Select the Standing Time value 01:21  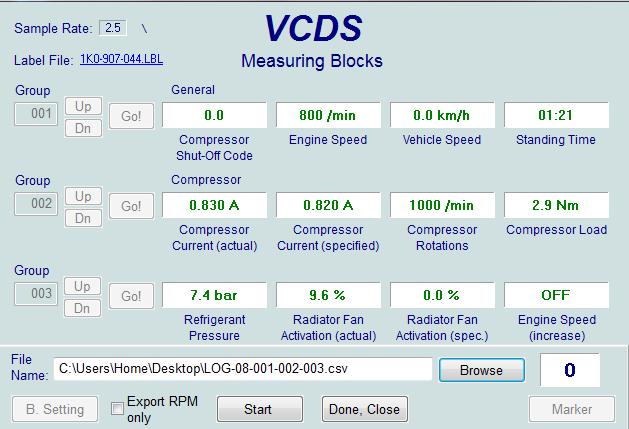pos(556,115)
